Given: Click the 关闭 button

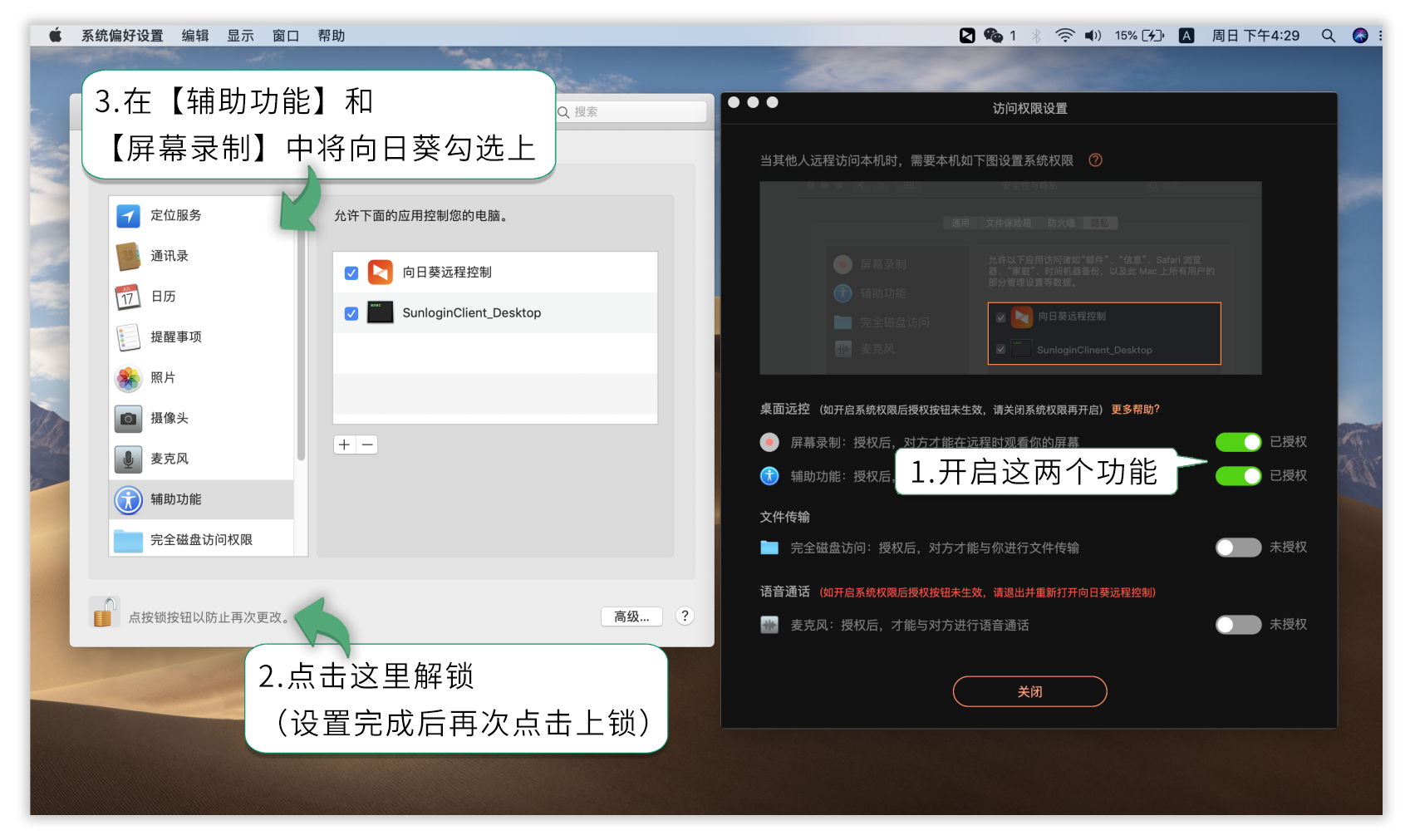Looking at the screenshot, I should 1029,691.
